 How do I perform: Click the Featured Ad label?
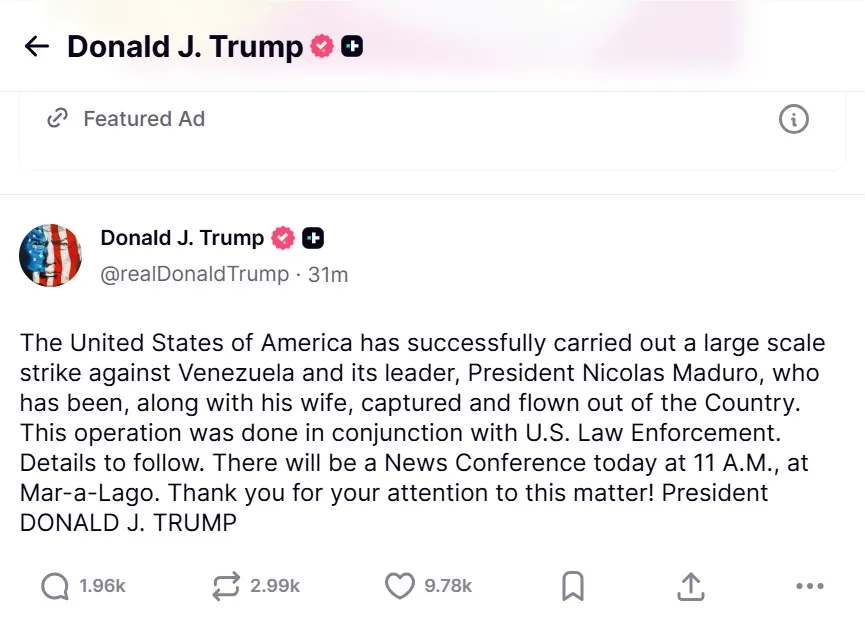[145, 118]
